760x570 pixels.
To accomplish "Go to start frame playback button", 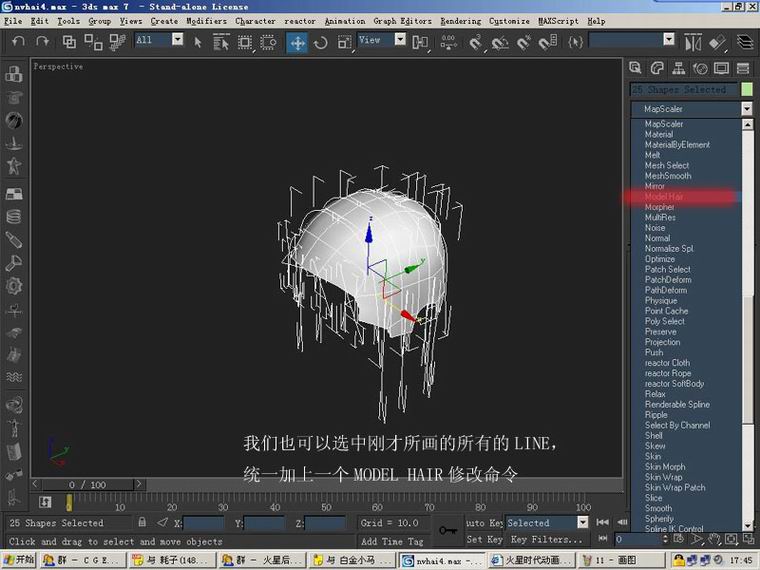I will [602, 522].
